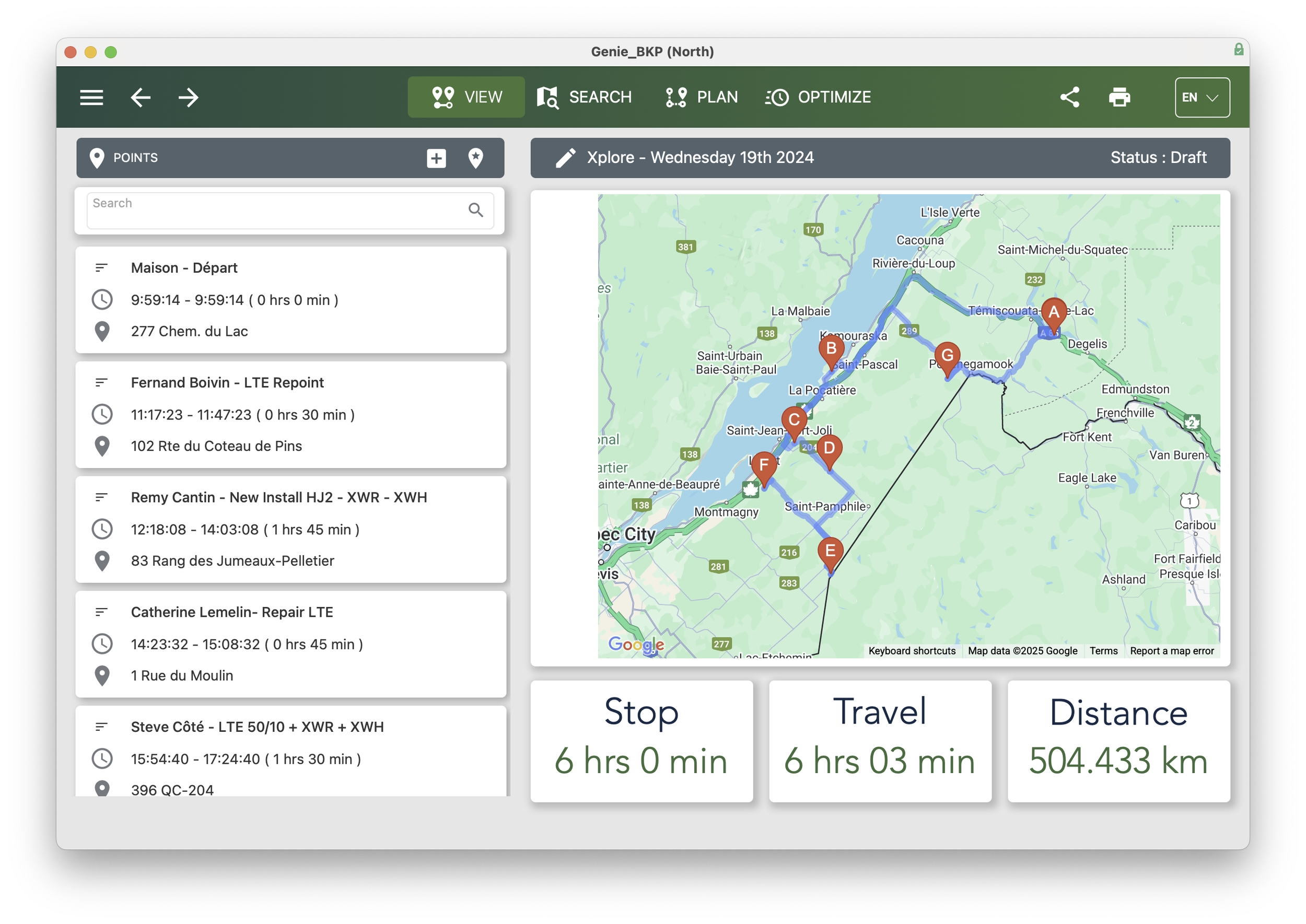Screen dimensions: 1306x924
Task: Switch to the OPTIMIZE tab
Action: [x=818, y=97]
